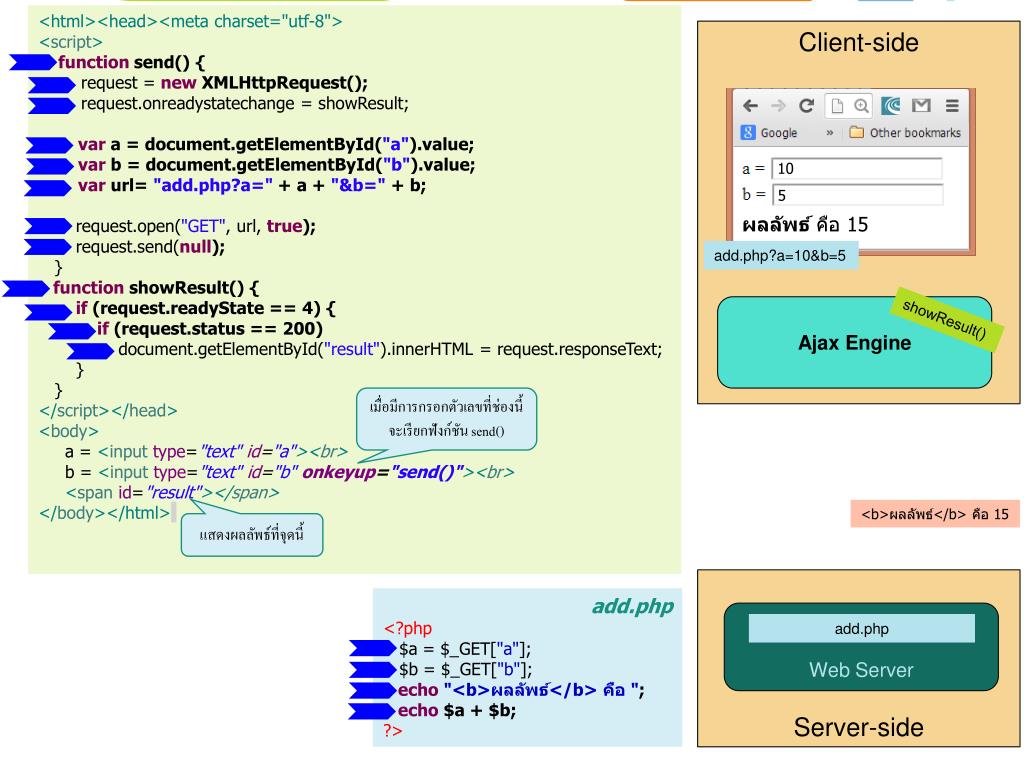
Task: Click the "function send() {" code line
Action: 131,62
